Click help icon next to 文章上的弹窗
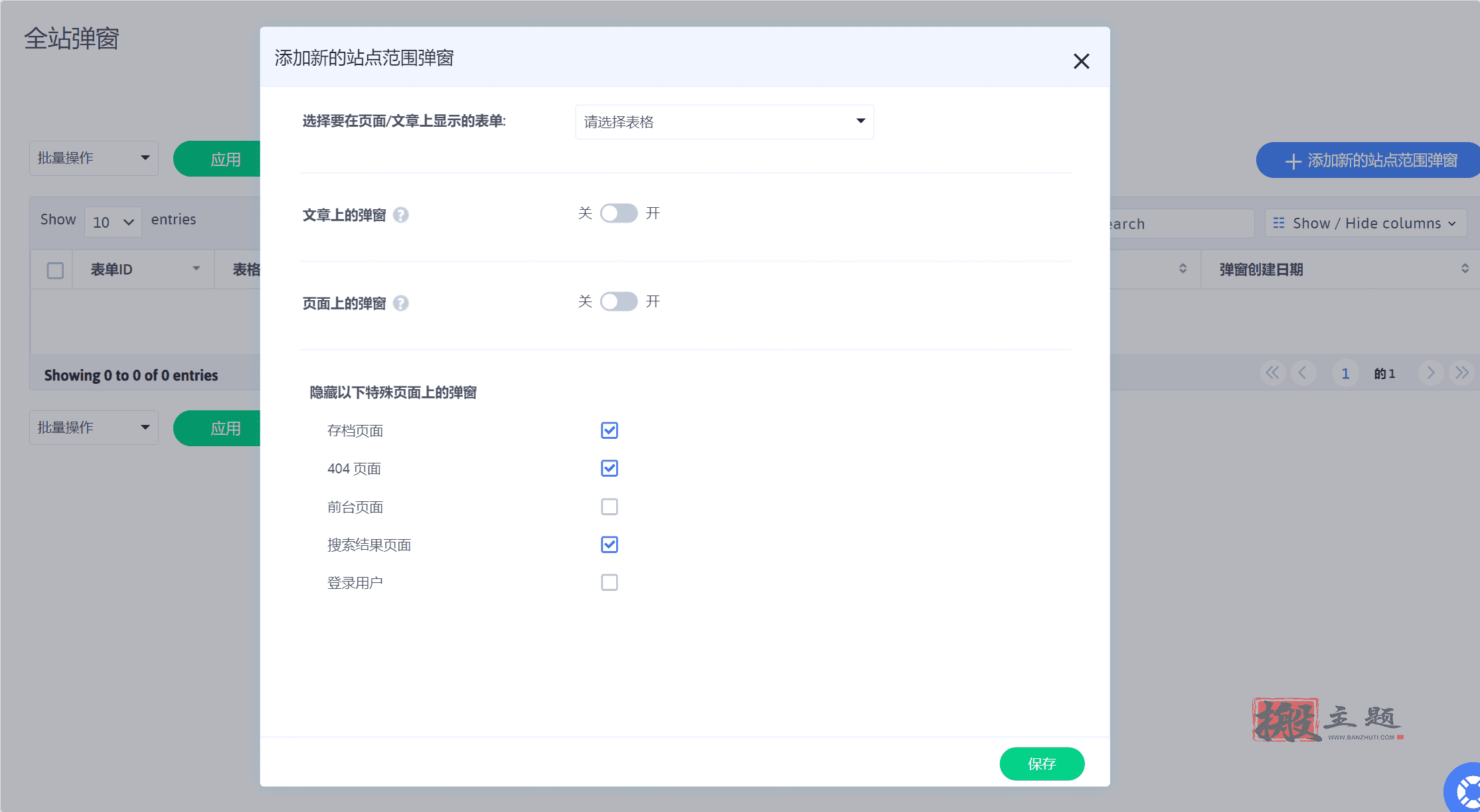This screenshot has width=1480, height=812. click(x=400, y=215)
